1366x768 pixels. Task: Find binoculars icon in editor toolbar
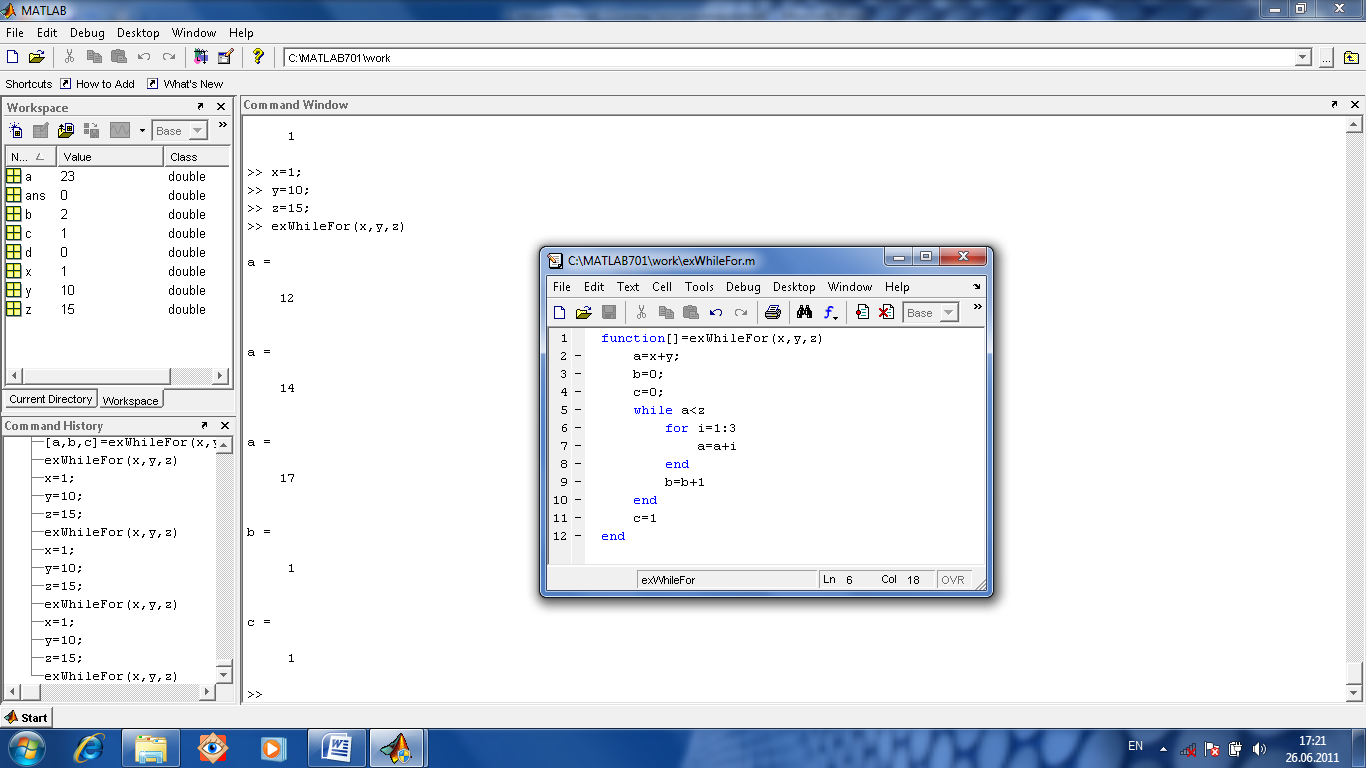pyautogui.click(x=804, y=313)
